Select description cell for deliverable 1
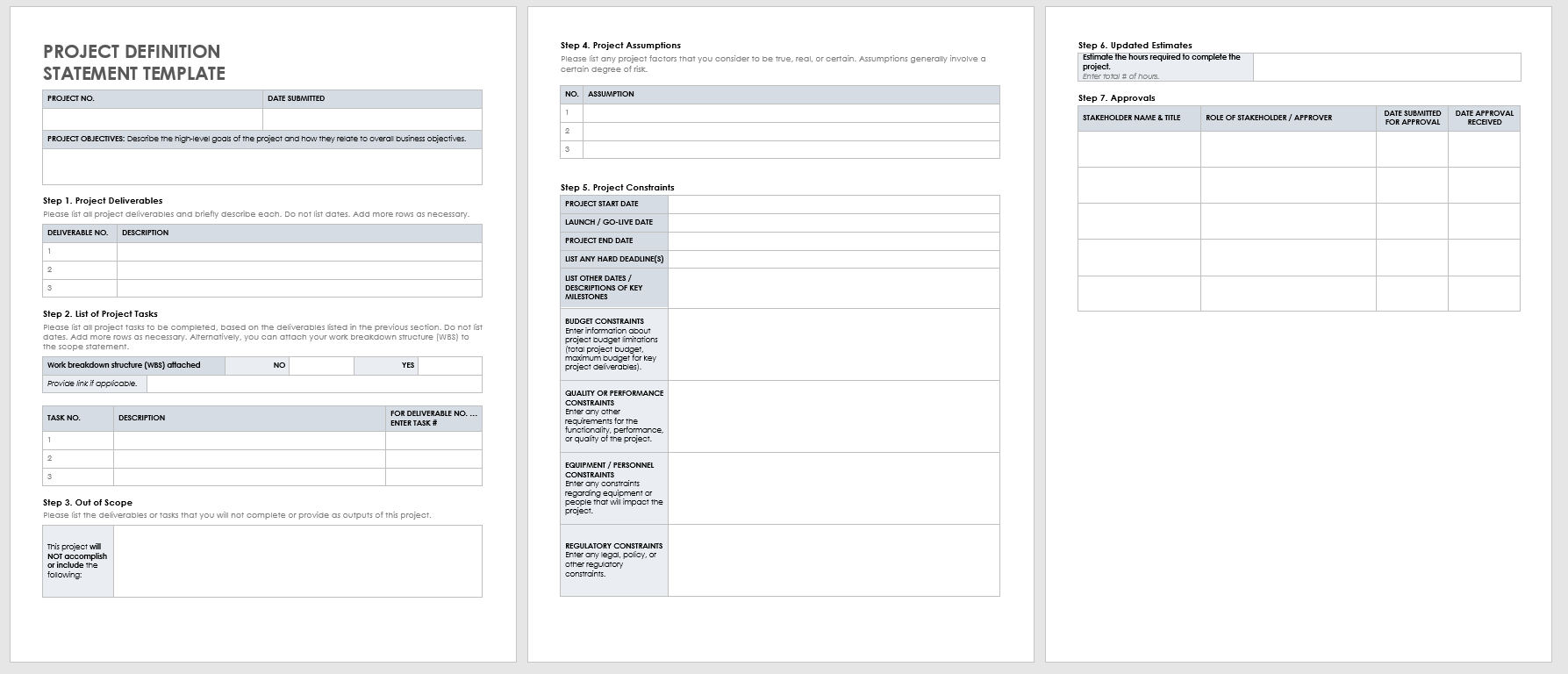 pyautogui.click(x=298, y=252)
